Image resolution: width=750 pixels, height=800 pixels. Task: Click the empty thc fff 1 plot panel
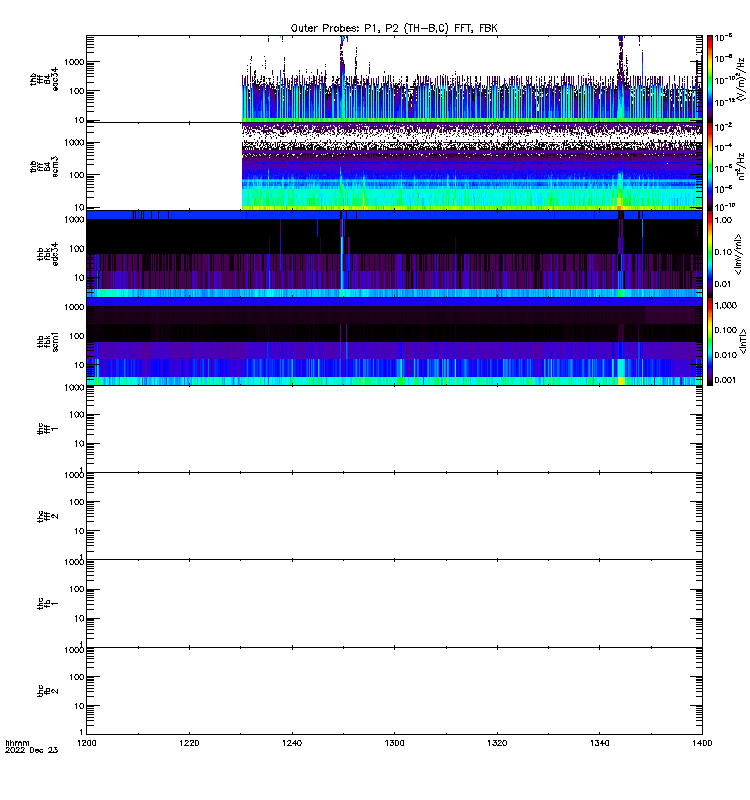(x=394, y=429)
